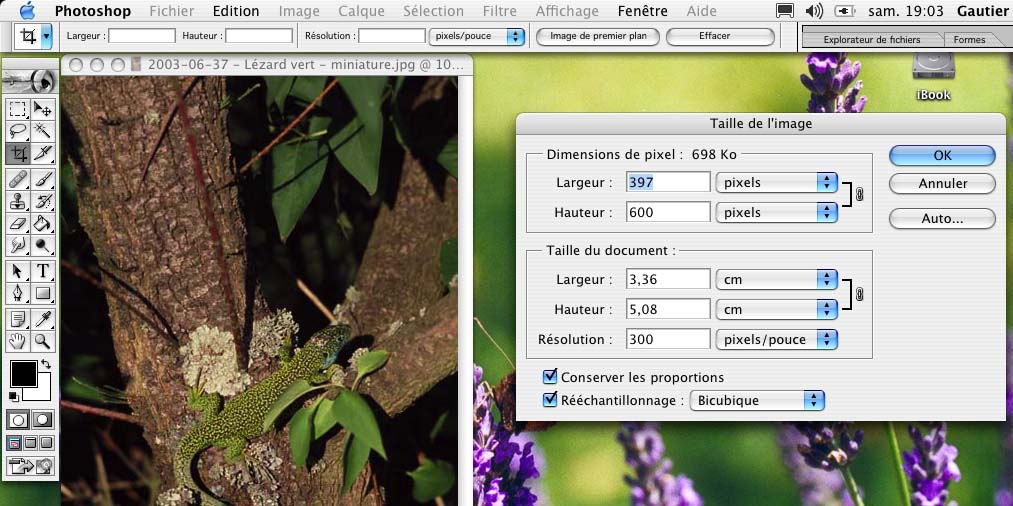Uncheck Conserver les proportions

point(550,376)
